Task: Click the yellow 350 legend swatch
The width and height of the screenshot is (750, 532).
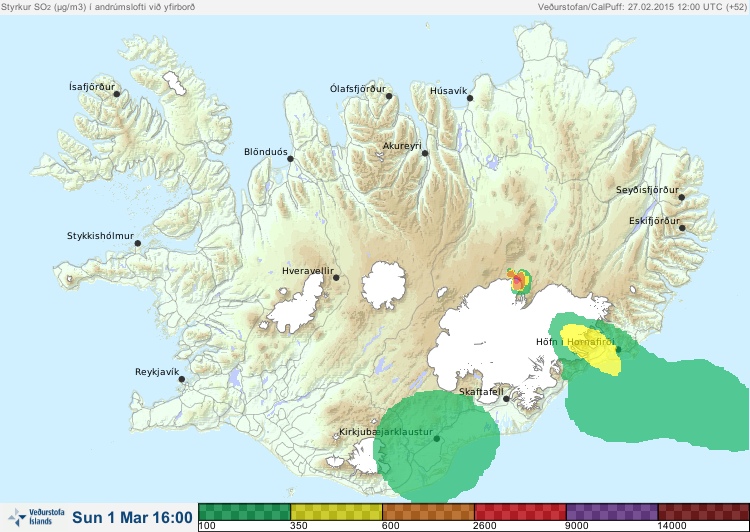Action: (336, 512)
